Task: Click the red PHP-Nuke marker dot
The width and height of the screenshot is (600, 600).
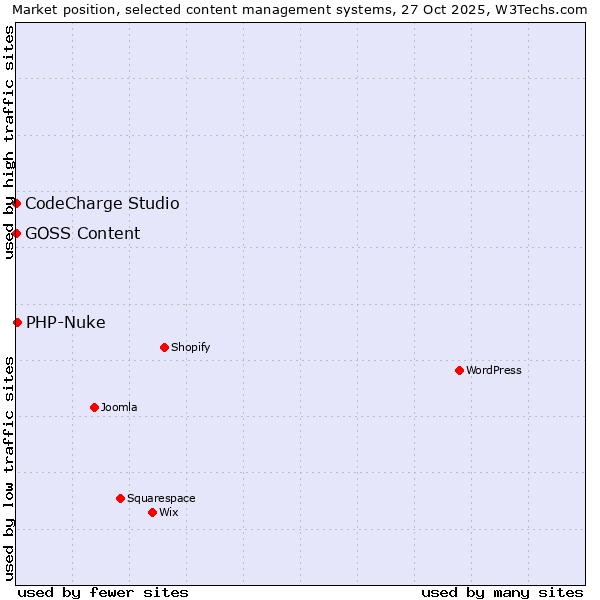Action: (17, 322)
